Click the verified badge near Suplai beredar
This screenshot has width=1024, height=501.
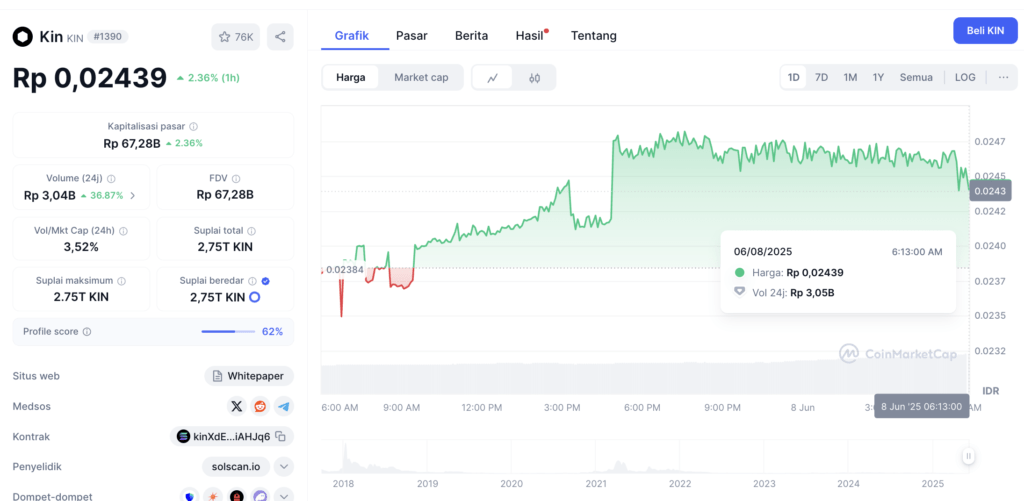click(265, 281)
